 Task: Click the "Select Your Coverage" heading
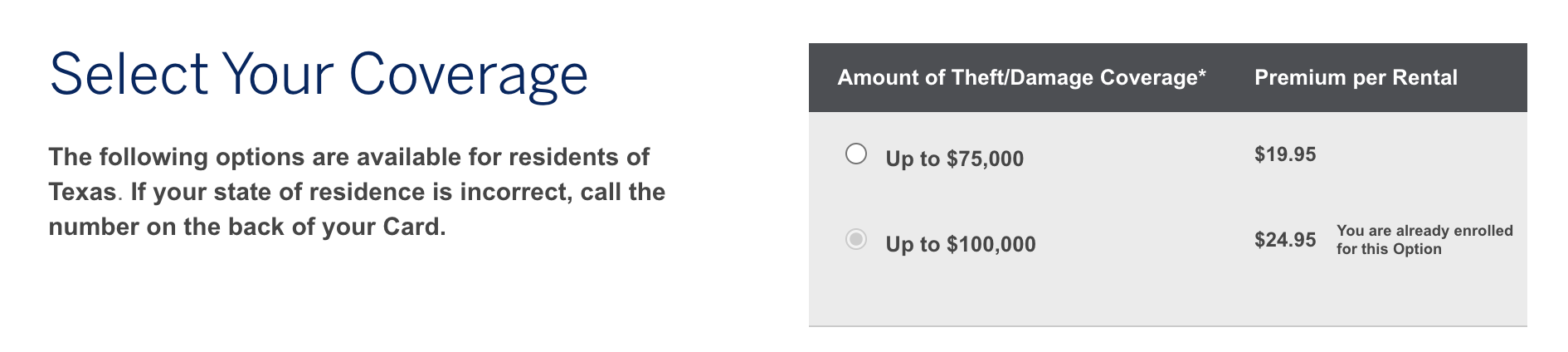319,75
